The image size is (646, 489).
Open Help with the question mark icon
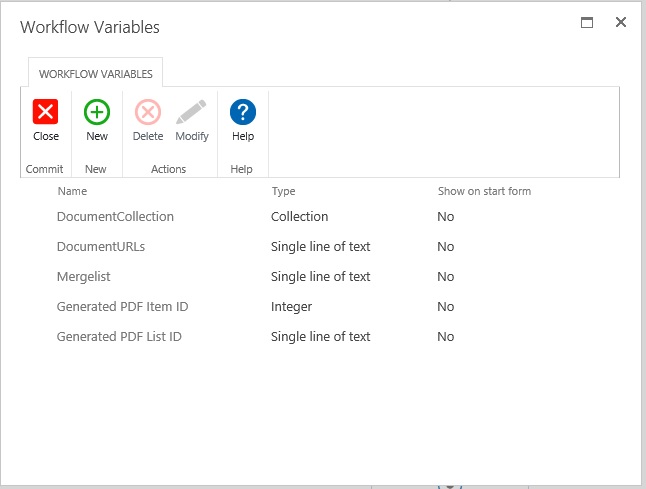point(243,112)
